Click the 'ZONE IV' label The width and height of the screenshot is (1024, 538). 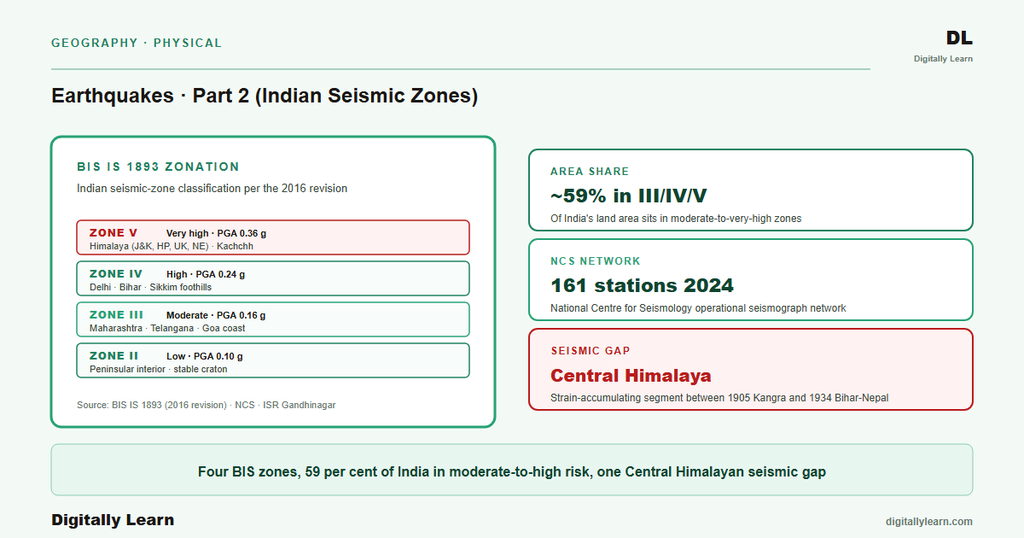tap(116, 274)
